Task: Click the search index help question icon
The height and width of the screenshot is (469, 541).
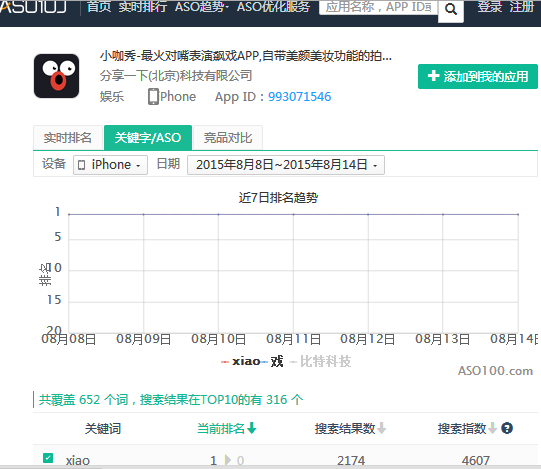Action: (507, 428)
